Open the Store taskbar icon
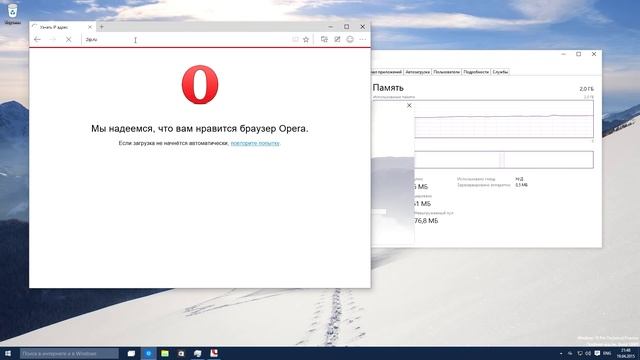This screenshot has height=360, width=640. click(x=181, y=353)
